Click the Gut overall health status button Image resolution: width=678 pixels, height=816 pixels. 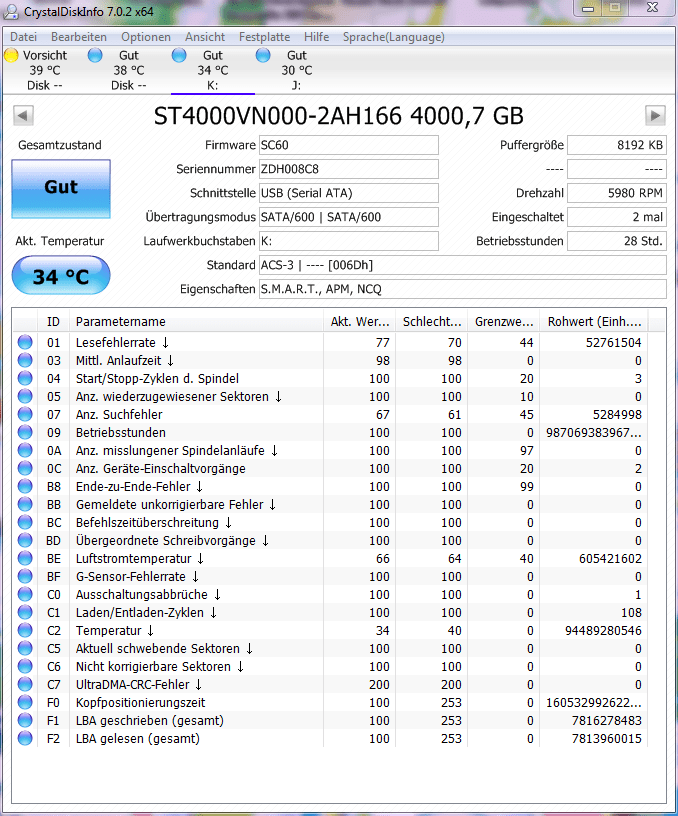[61, 188]
